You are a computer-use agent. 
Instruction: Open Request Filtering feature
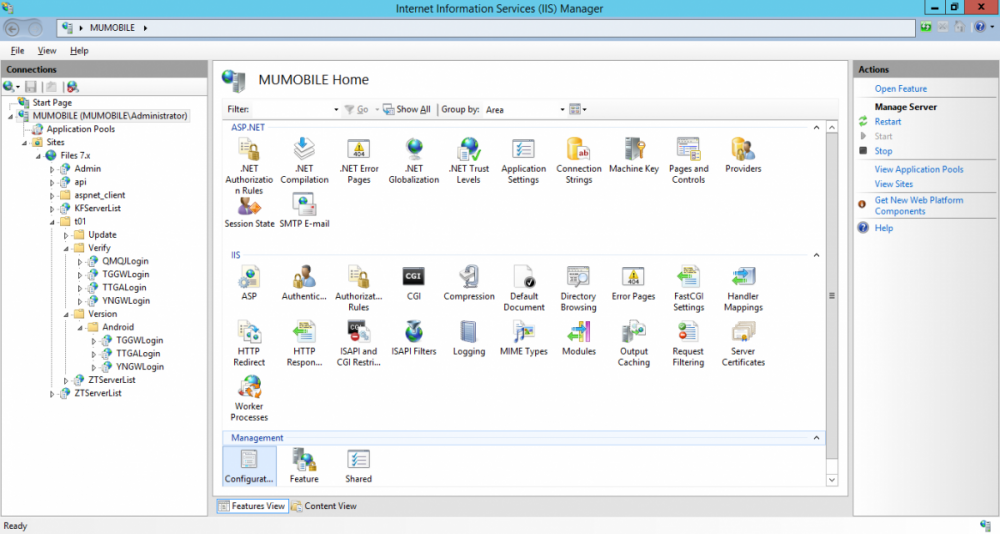point(688,344)
